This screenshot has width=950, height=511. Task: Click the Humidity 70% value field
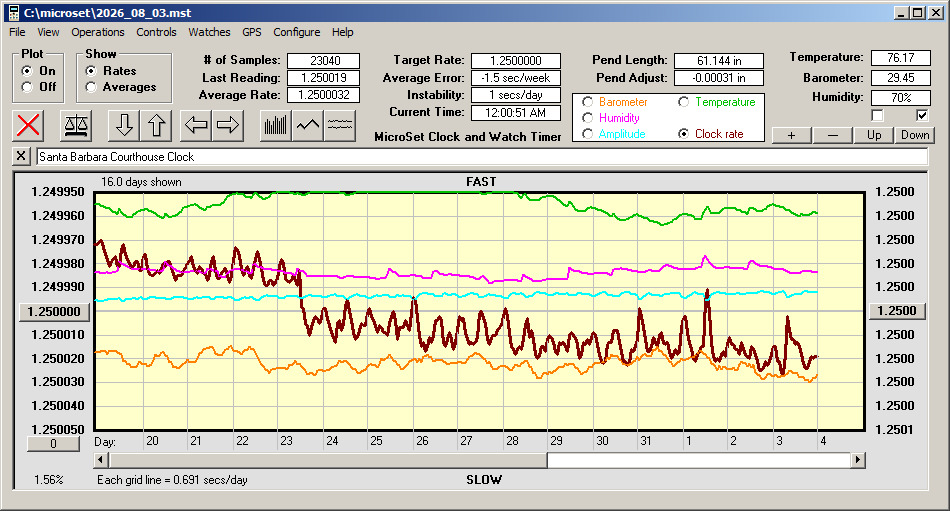tap(900, 97)
